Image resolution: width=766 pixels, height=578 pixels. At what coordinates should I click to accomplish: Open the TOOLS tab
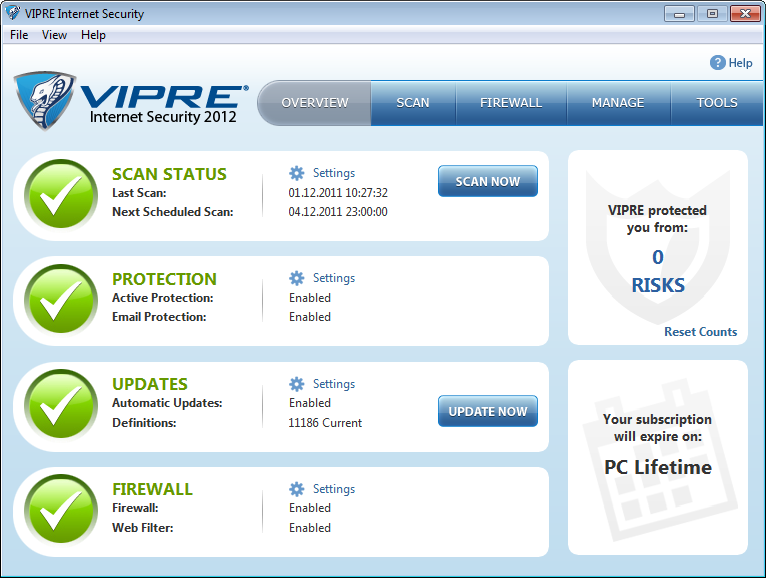coord(717,103)
